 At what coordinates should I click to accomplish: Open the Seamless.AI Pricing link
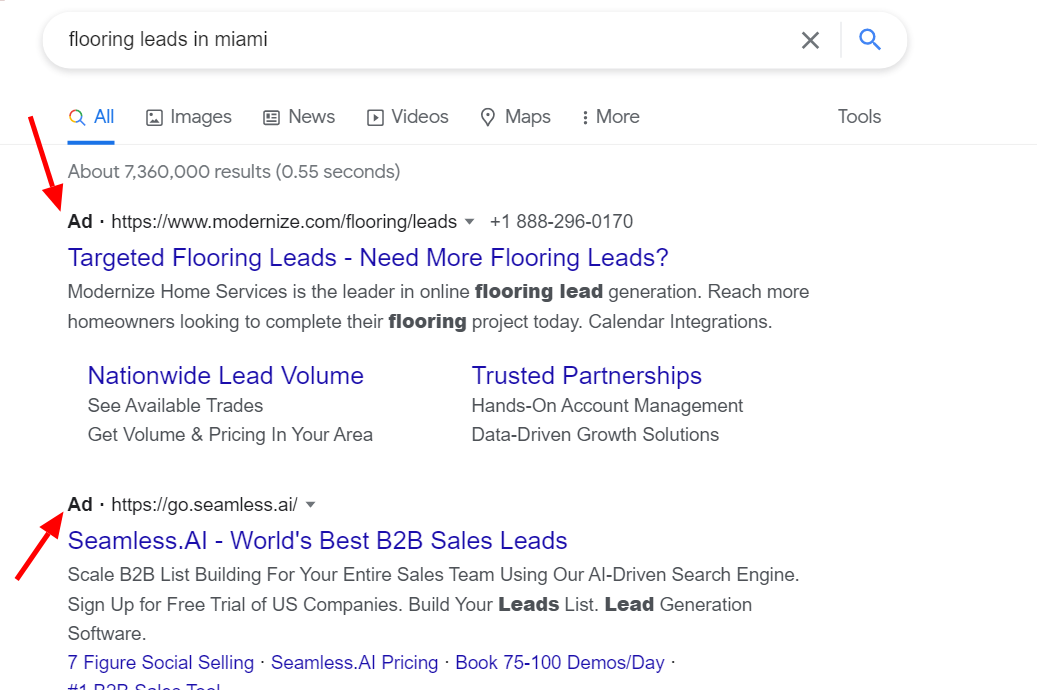[354, 662]
